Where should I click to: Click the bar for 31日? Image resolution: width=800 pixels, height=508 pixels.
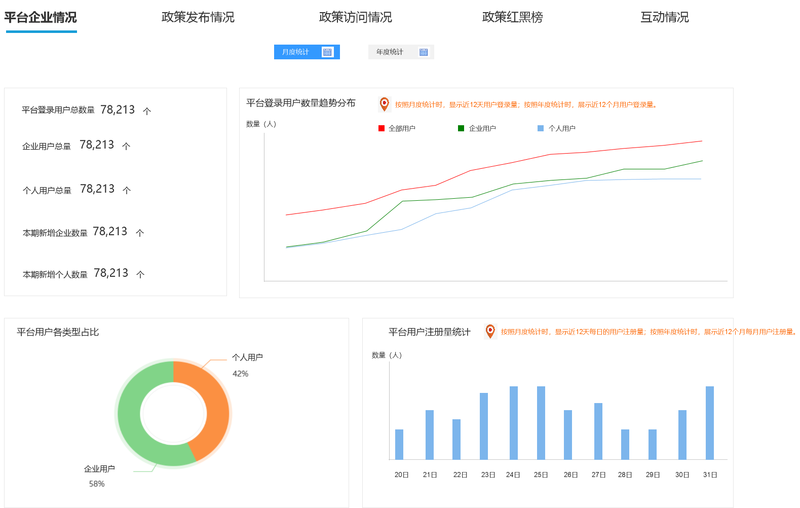(x=710, y=422)
